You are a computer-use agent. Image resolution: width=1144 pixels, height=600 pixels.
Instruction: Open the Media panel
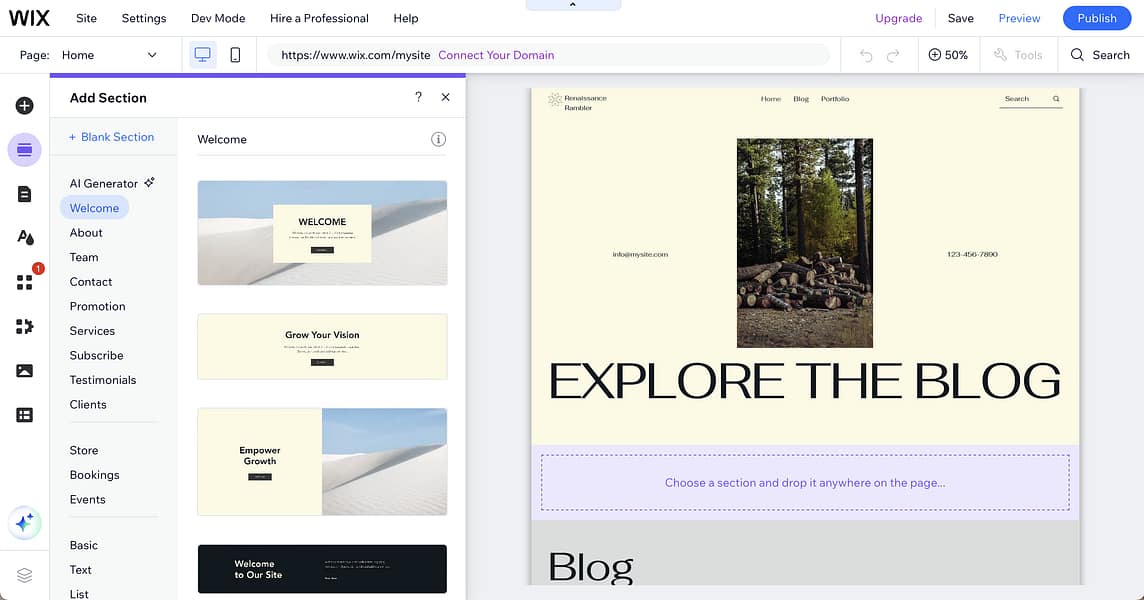(24, 370)
